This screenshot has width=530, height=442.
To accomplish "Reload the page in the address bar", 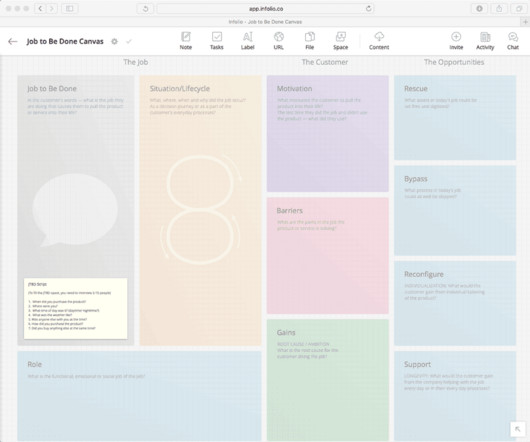I will (x=368, y=8).
